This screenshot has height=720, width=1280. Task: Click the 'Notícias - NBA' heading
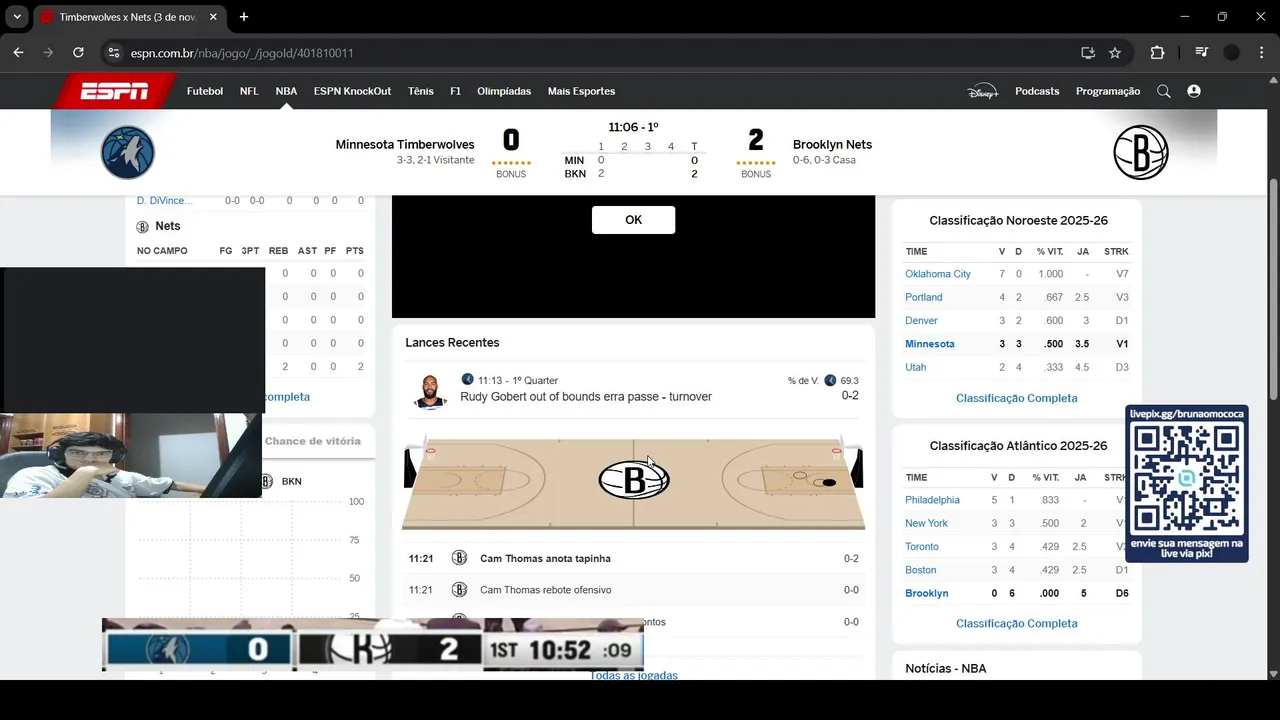click(x=945, y=668)
